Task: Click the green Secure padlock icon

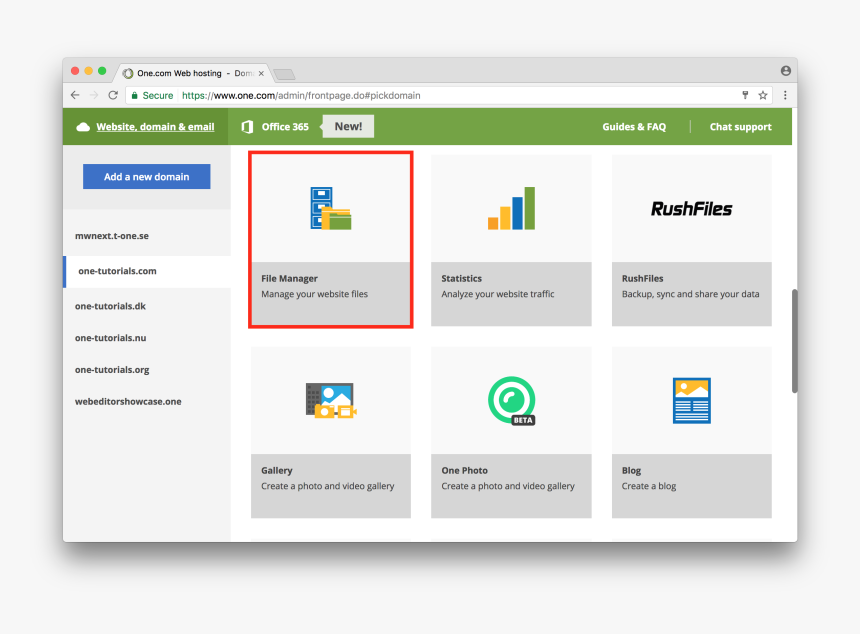Action: coord(134,95)
